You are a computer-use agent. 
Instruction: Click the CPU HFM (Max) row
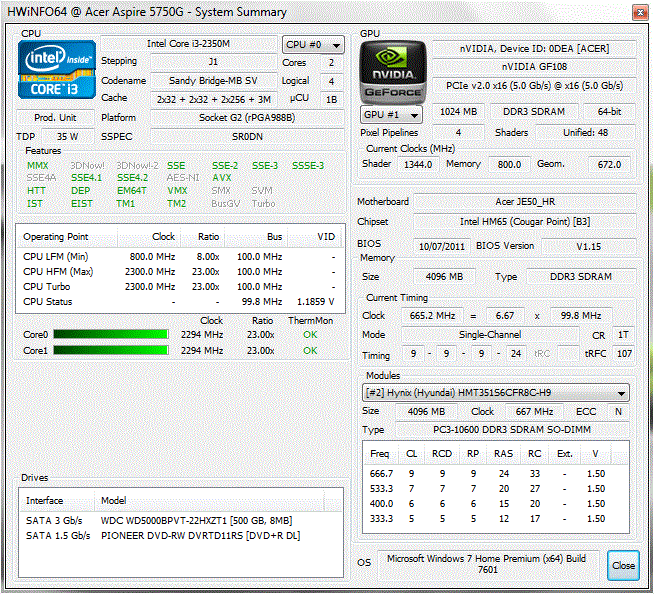(x=180, y=272)
